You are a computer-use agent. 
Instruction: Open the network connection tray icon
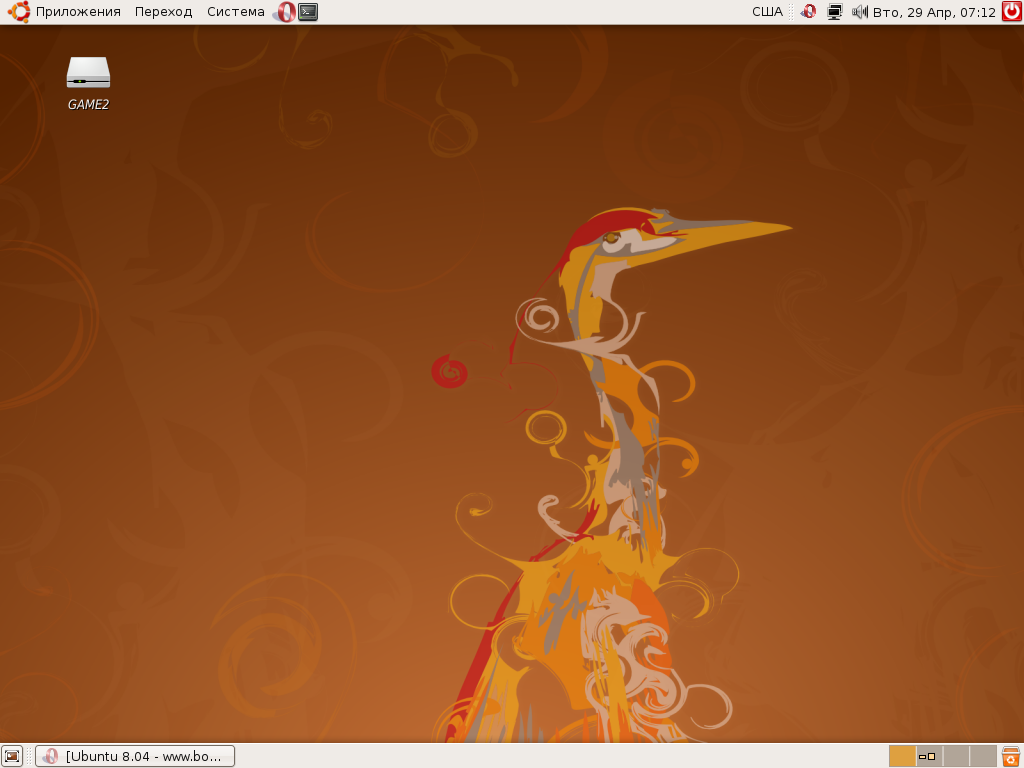coord(835,12)
